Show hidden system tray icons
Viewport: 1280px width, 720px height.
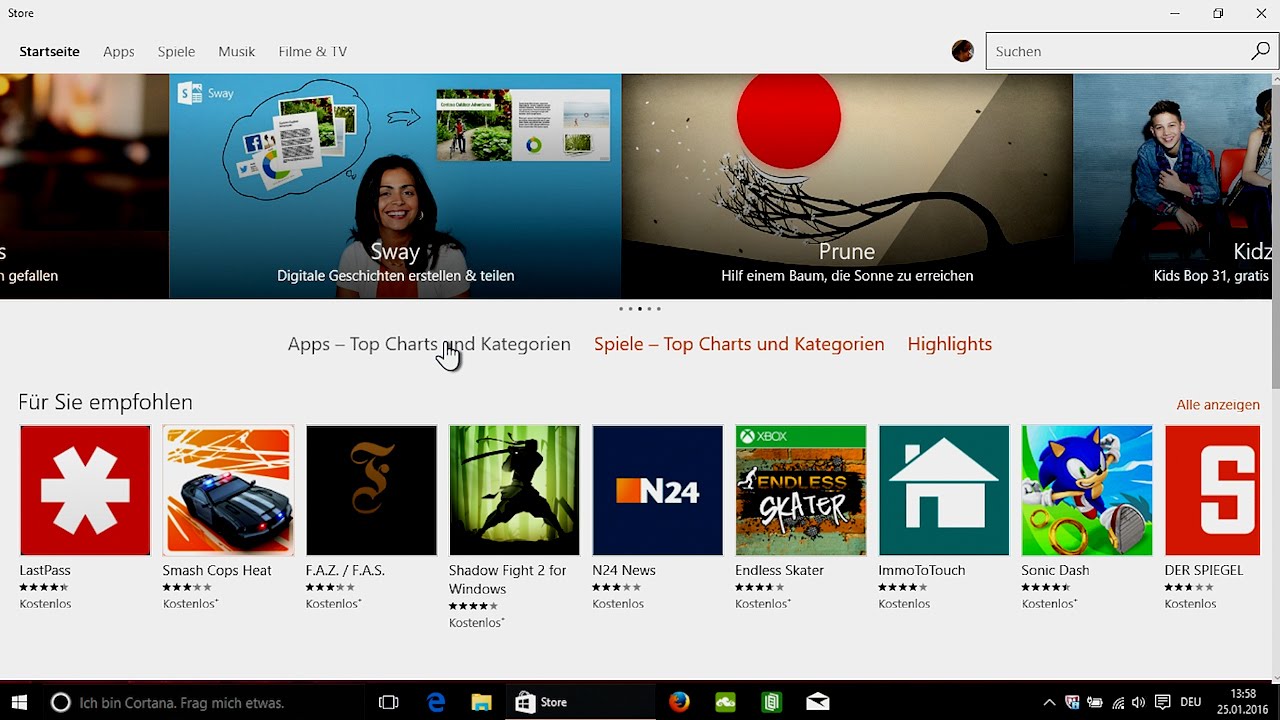(x=1049, y=703)
